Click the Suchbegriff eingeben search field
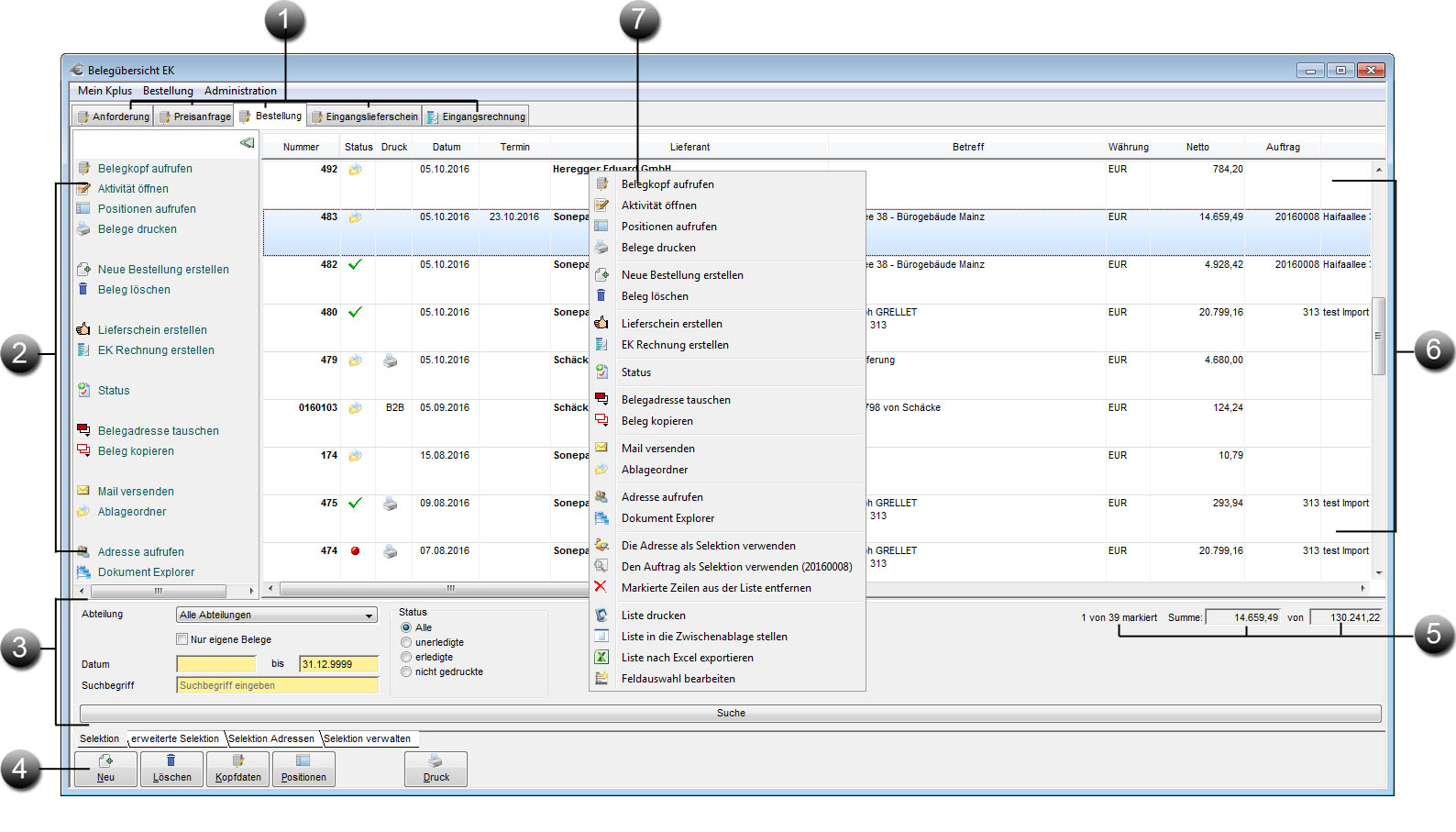This screenshot has width=1456, height=832. [277, 685]
